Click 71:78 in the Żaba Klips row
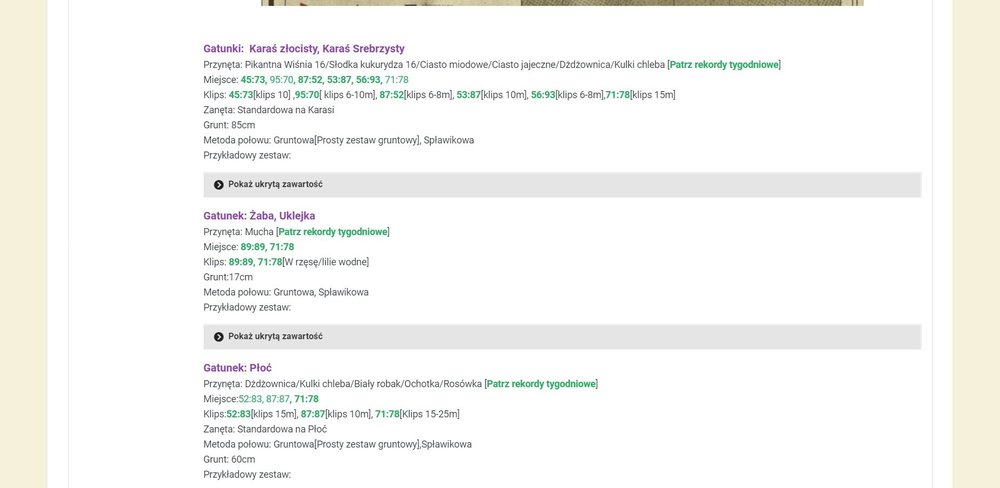 [x=270, y=262]
